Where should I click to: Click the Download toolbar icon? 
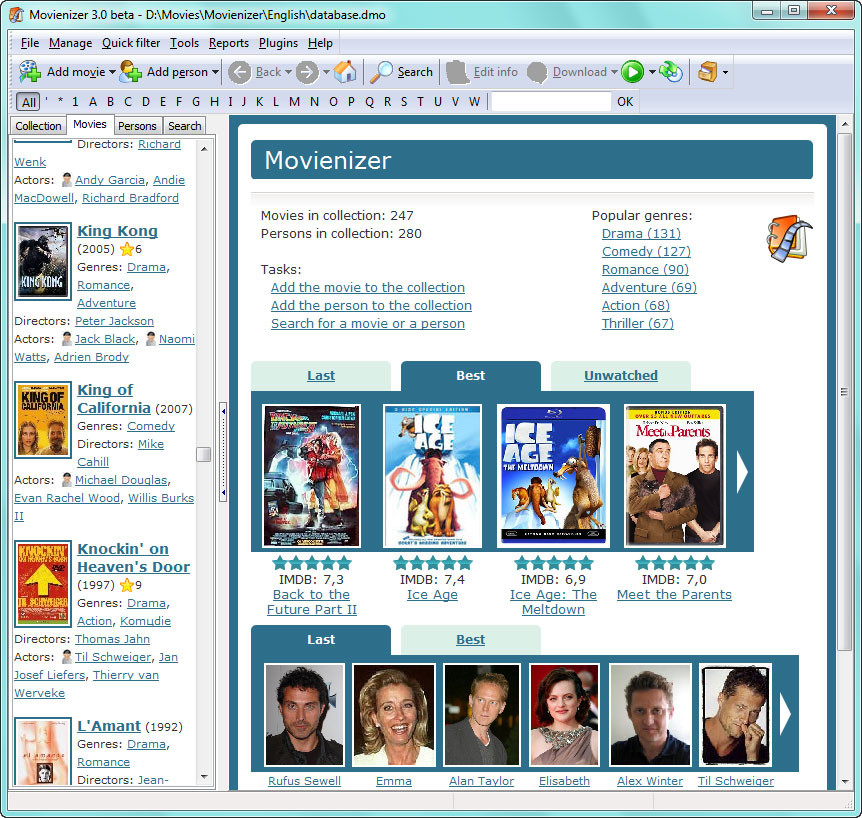click(537, 72)
